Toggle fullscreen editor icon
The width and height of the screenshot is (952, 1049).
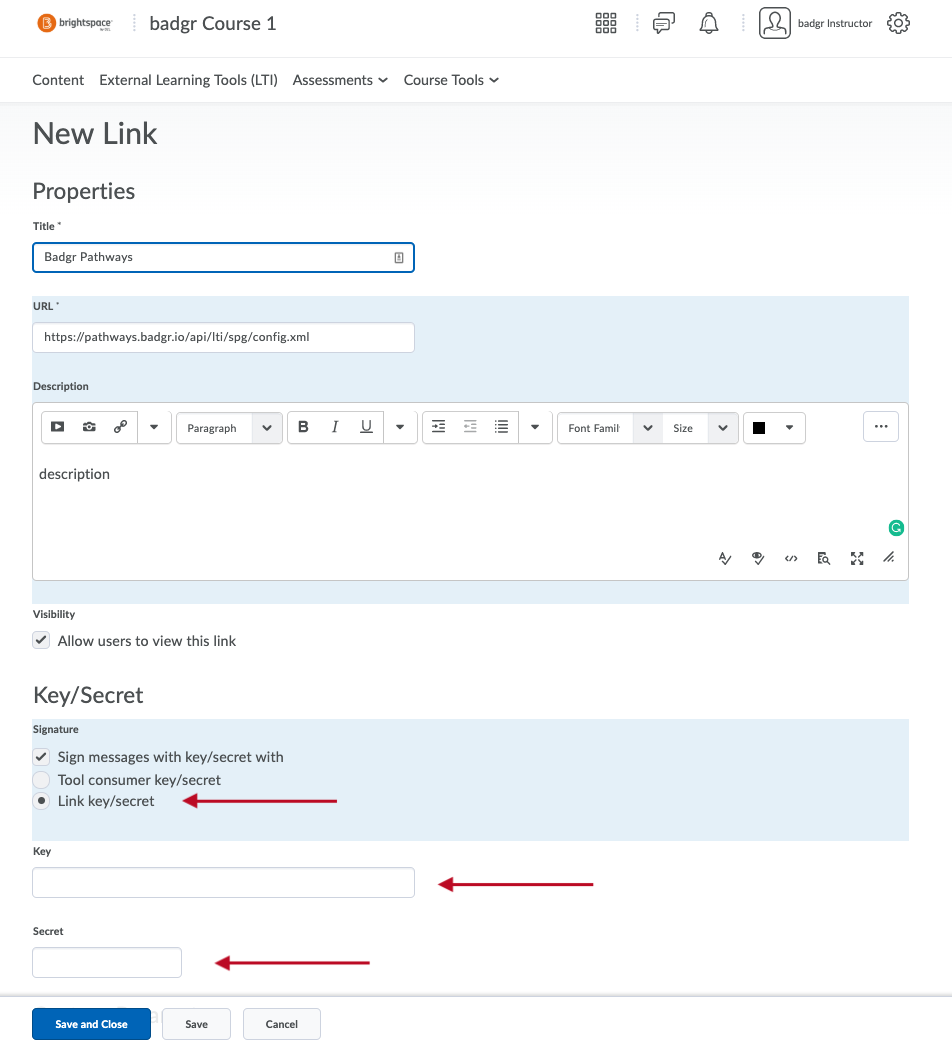pyautogui.click(x=857, y=558)
